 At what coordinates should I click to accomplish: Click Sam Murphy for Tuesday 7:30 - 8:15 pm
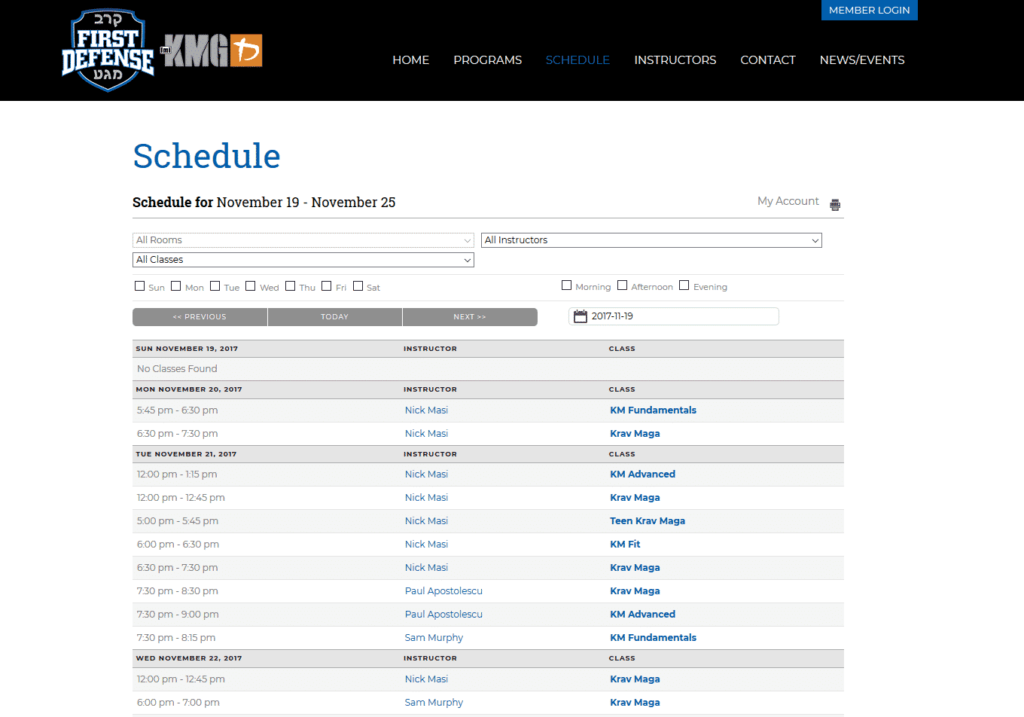[x=434, y=637]
